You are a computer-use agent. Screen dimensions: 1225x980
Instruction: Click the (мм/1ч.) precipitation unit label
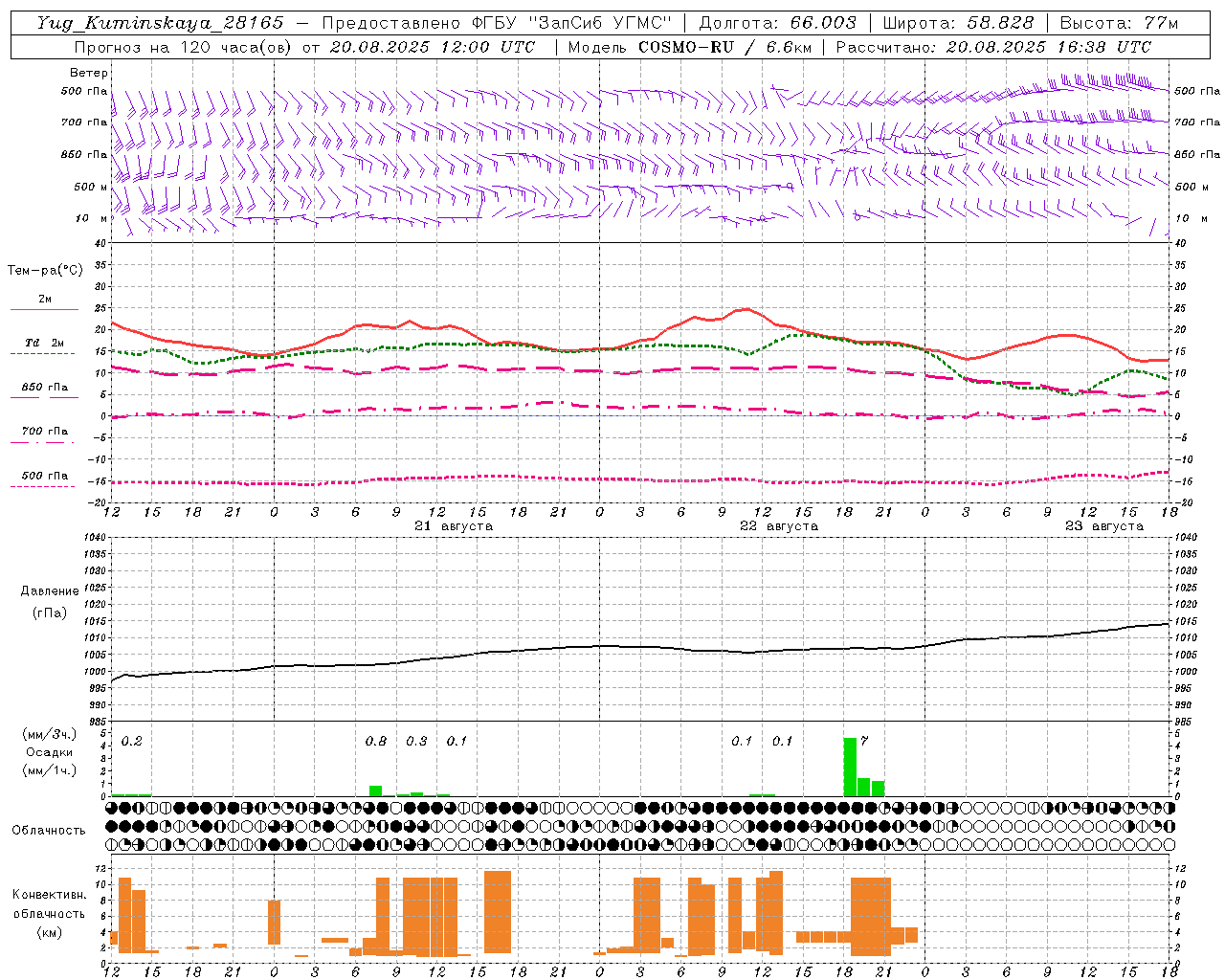click(x=50, y=770)
